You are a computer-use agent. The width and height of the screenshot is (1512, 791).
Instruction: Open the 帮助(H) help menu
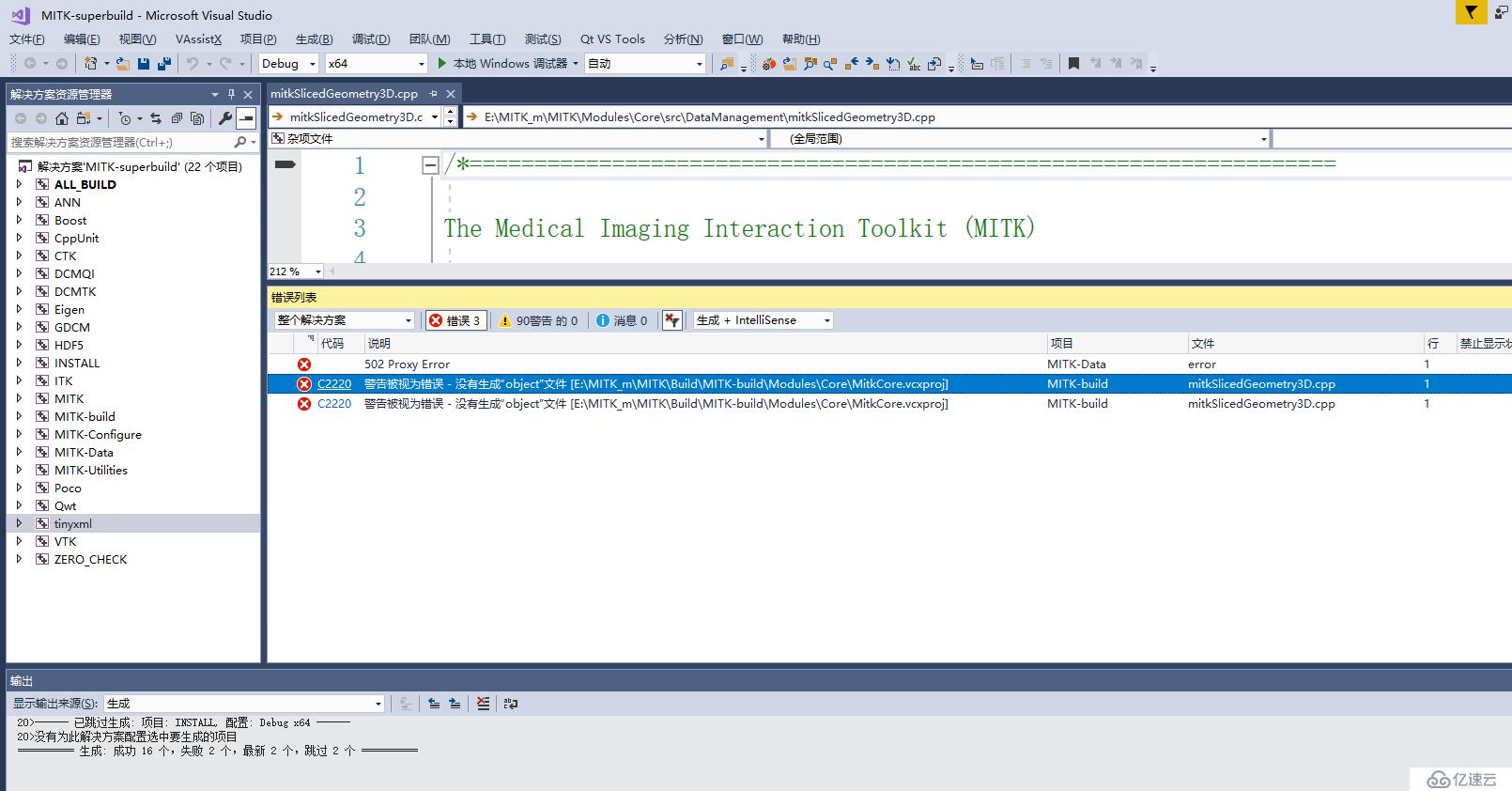pos(801,39)
